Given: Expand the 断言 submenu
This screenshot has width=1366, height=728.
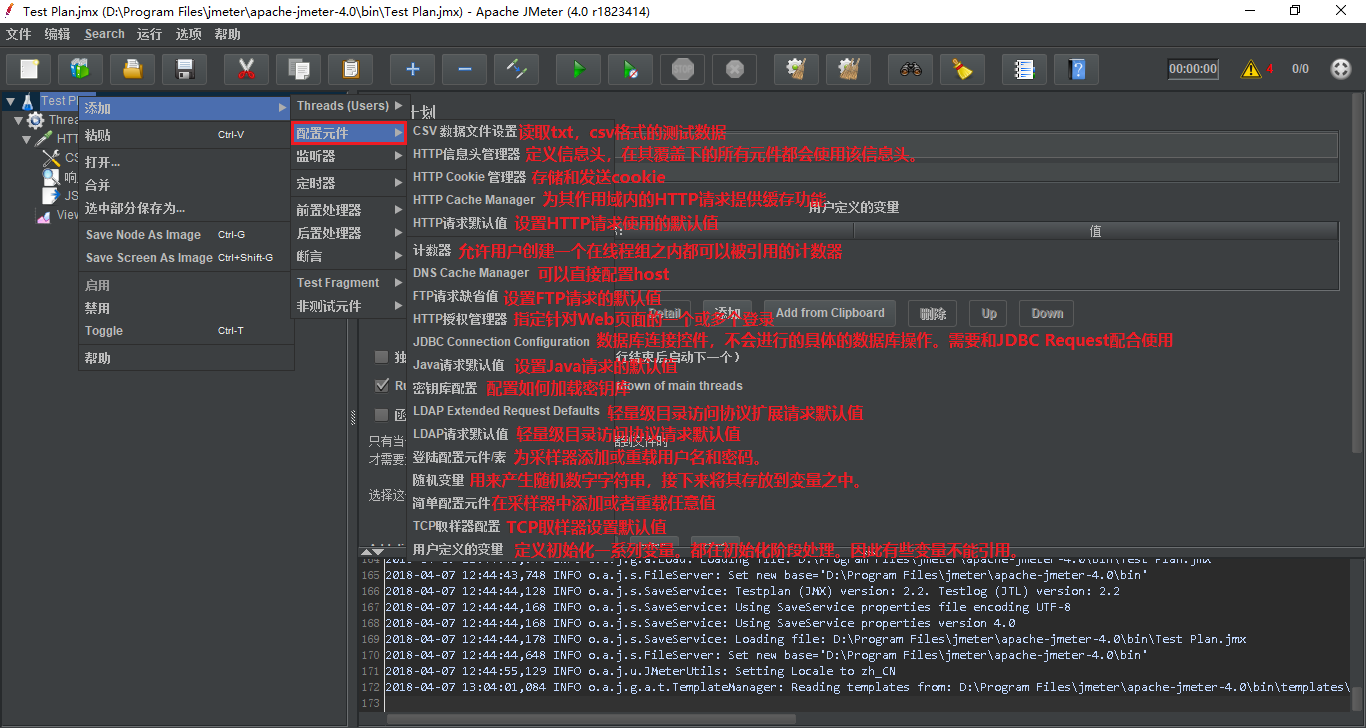Looking at the screenshot, I should 349,256.
